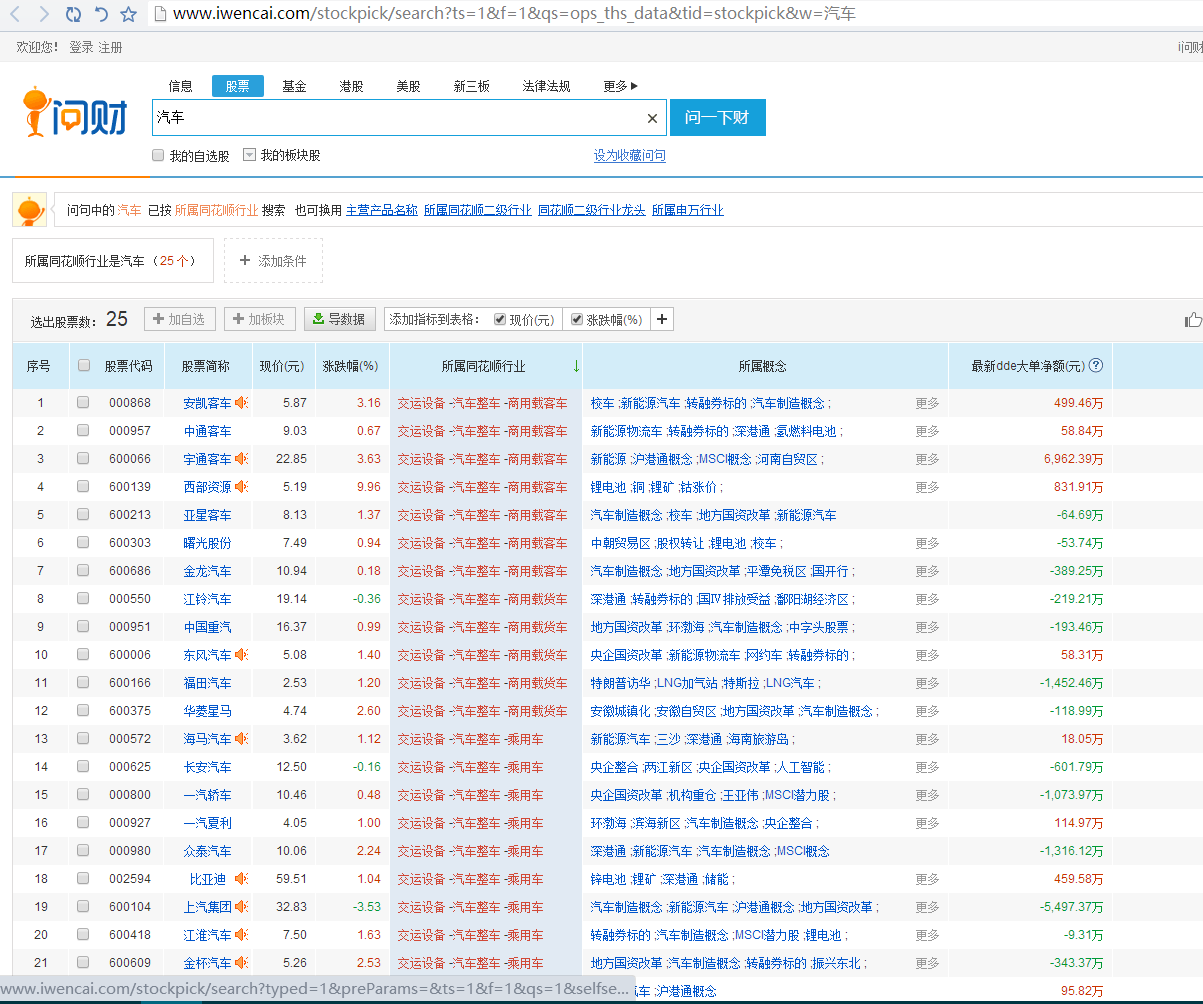Image resolution: width=1203 pixels, height=1004 pixels.
Task: Check the row checkbox for 000550
Action: point(83,599)
